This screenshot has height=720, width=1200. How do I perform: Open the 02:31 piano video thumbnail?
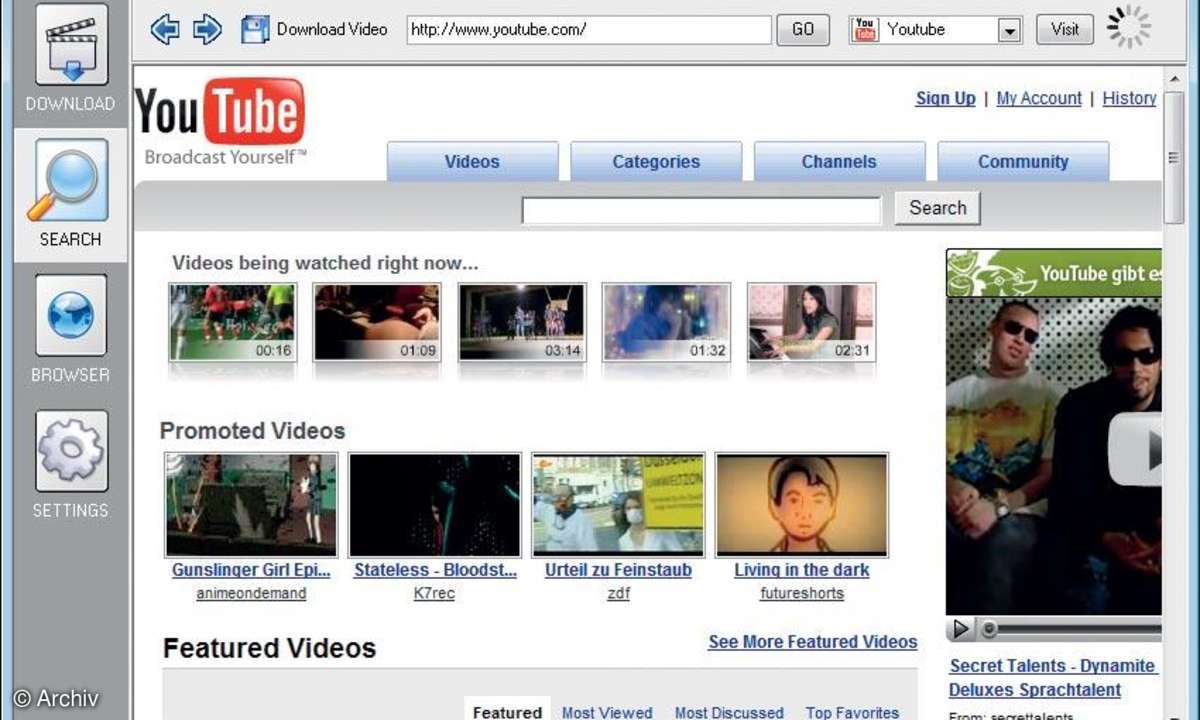click(811, 322)
